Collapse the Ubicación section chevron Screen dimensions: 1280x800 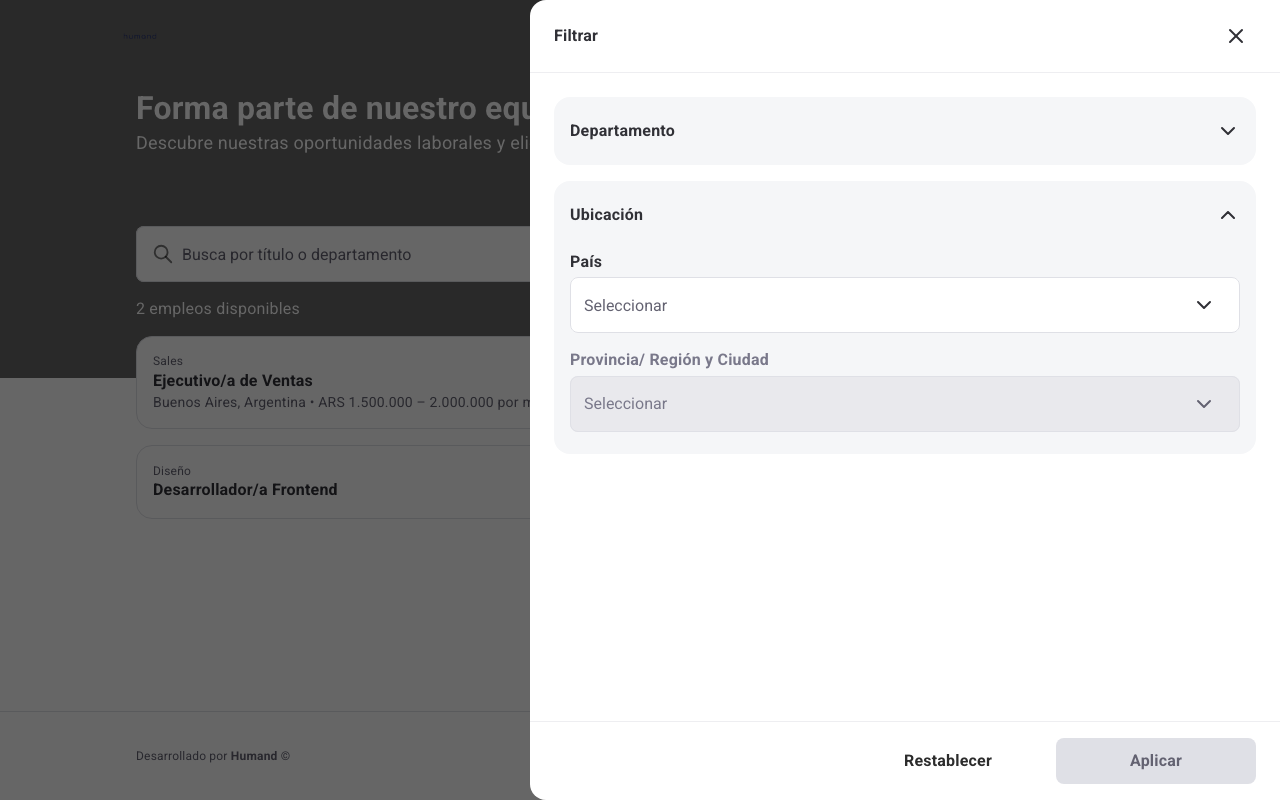pos(1228,215)
